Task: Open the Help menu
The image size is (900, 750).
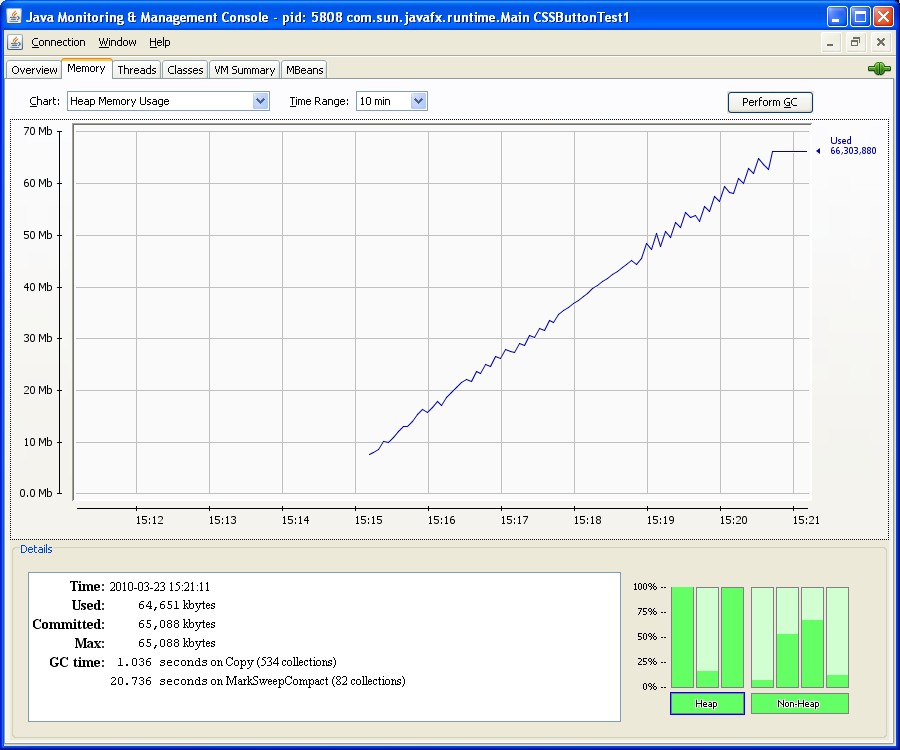Action: pos(160,42)
